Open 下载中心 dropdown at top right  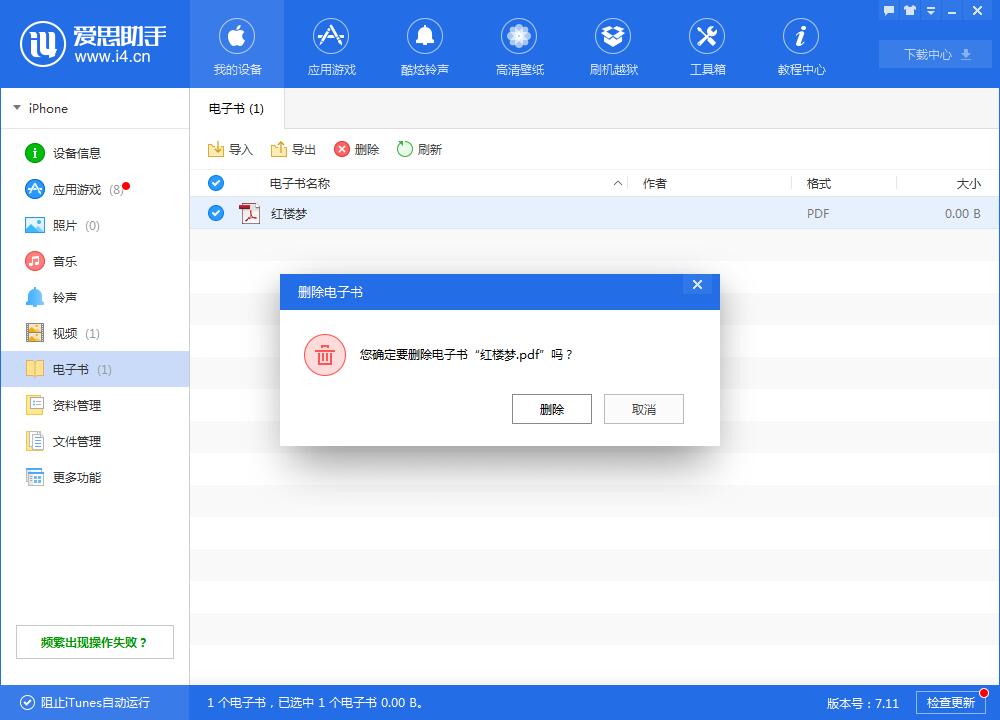tap(934, 54)
